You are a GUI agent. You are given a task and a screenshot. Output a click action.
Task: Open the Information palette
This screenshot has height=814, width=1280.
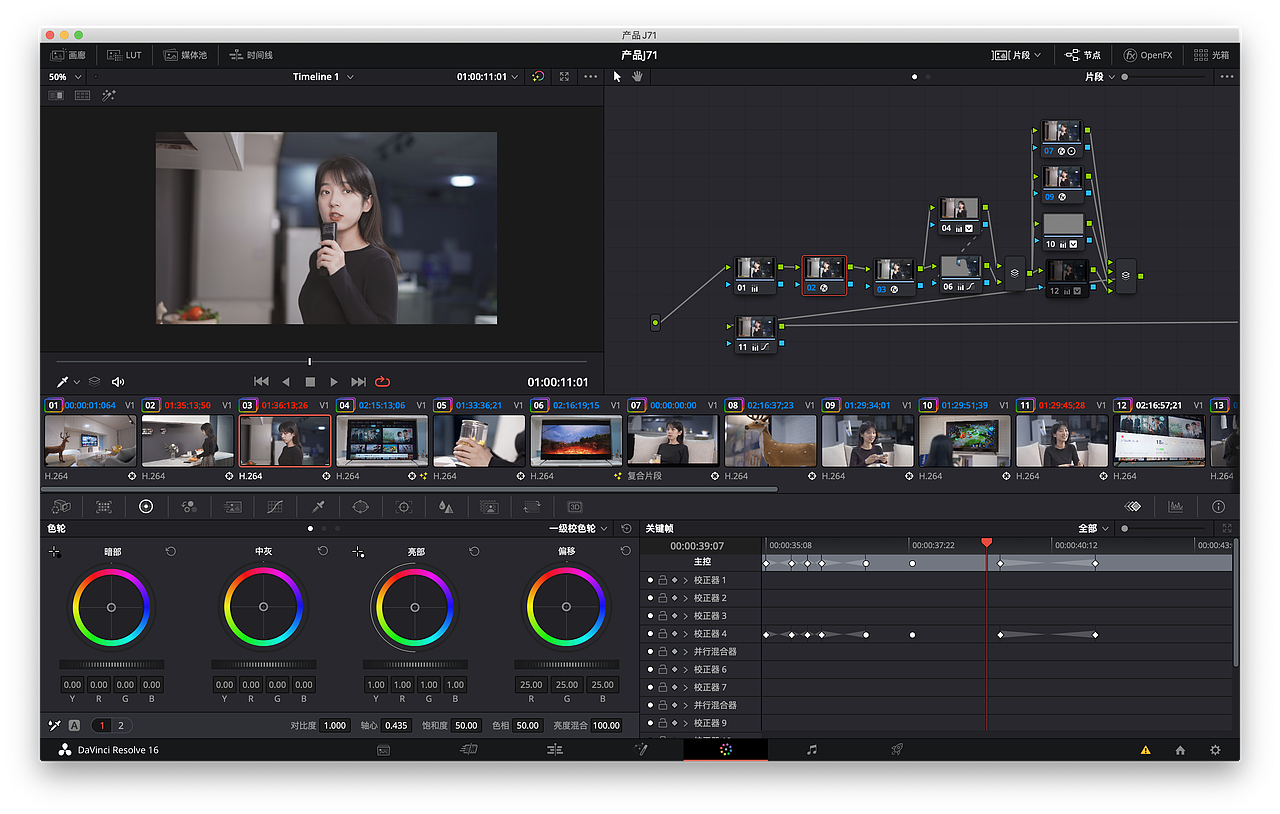[1218, 507]
